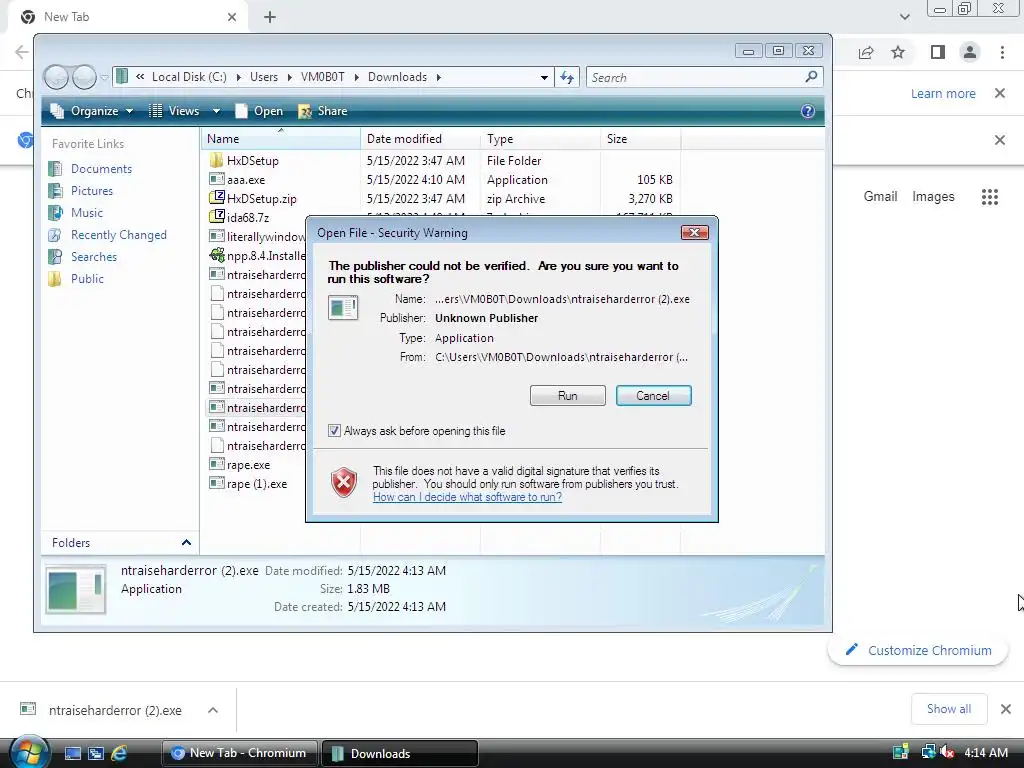The height and width of the screenshot is (768, 1024).
Task: Click Learn more in Chromium infobar
Action: click(943, 93)
